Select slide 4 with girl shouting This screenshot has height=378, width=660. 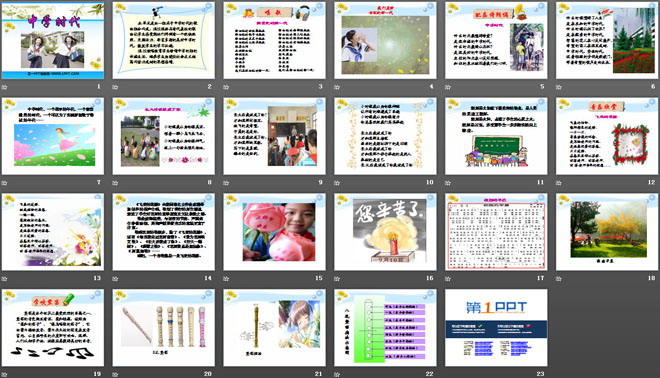[385, 40]
